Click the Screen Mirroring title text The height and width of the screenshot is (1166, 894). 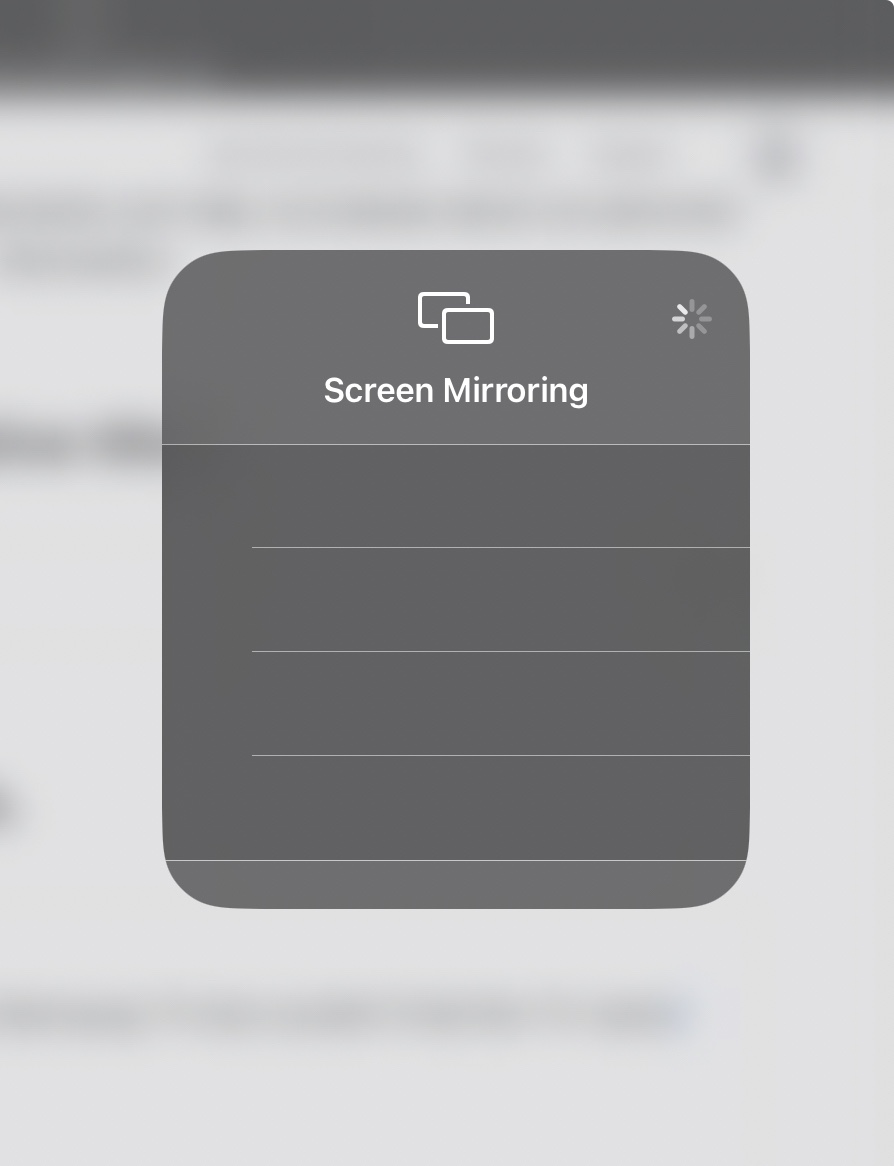(x=456, y=390)
